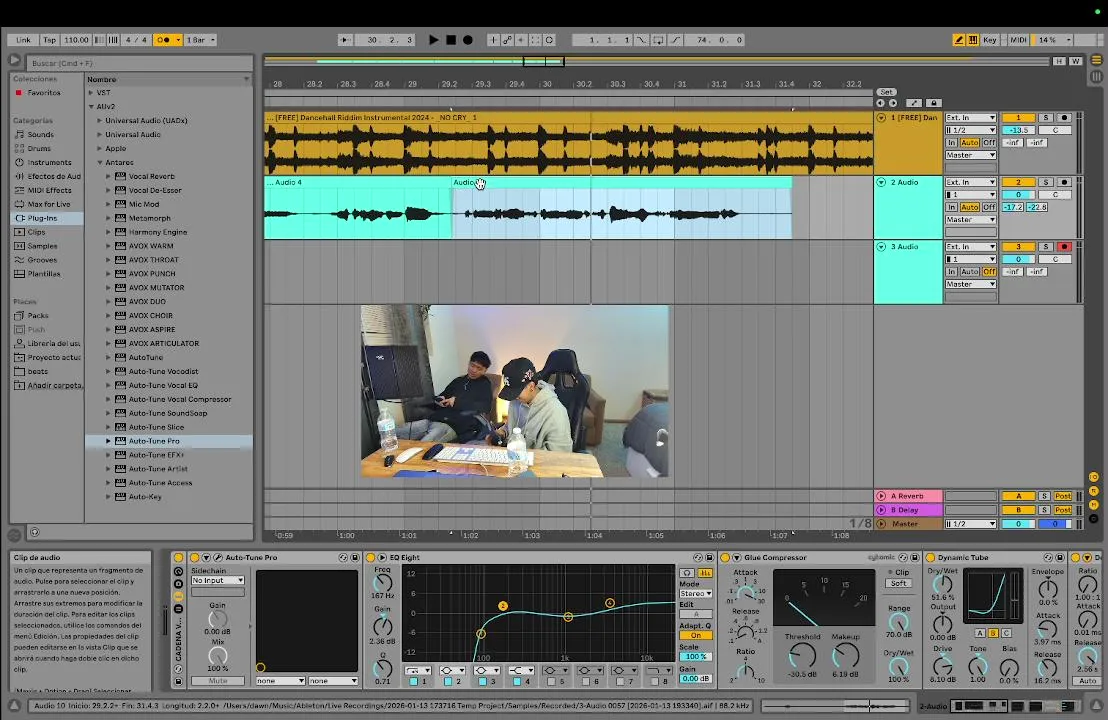Click the Auto-Tune Pro Mute button
1108x720 pixels.
(218, 681)
